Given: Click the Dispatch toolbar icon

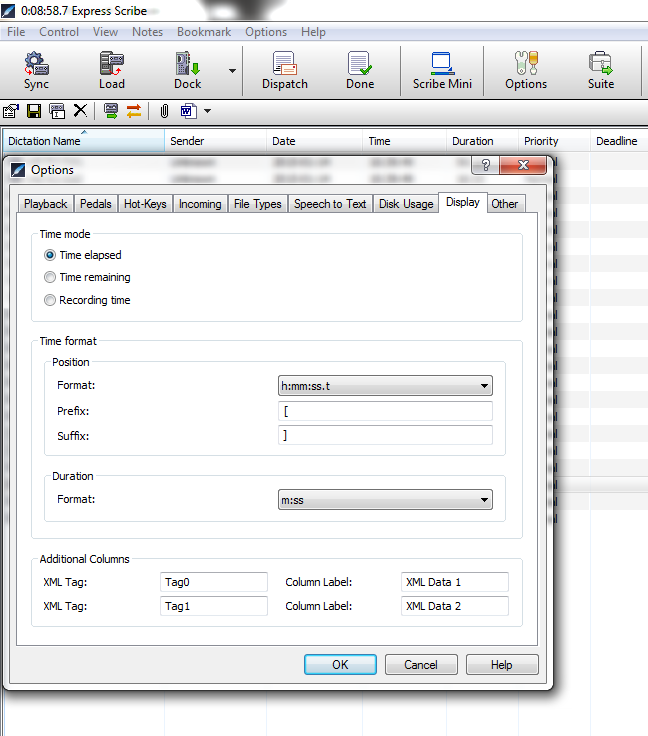Looking at the screenshot, I should pyautogui.click(x=285, y=70).
